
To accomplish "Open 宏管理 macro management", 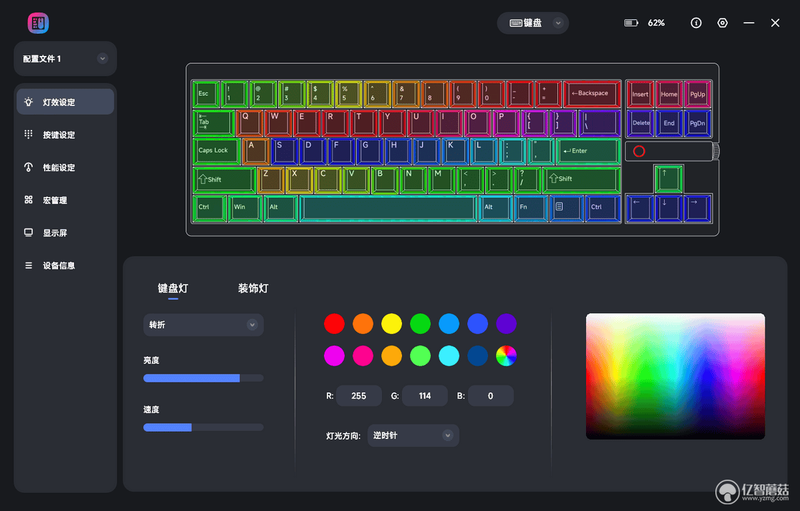I will [x=65, y=200].
